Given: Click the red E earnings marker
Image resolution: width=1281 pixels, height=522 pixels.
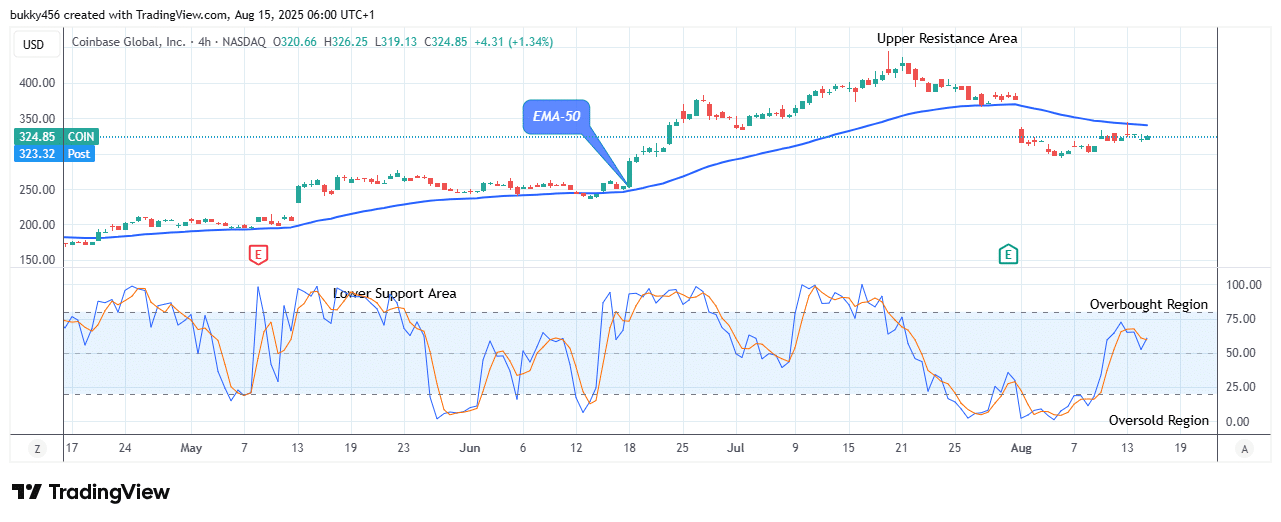Looking at the screenshot, I should pyautogui.click(x=258, y=255).
